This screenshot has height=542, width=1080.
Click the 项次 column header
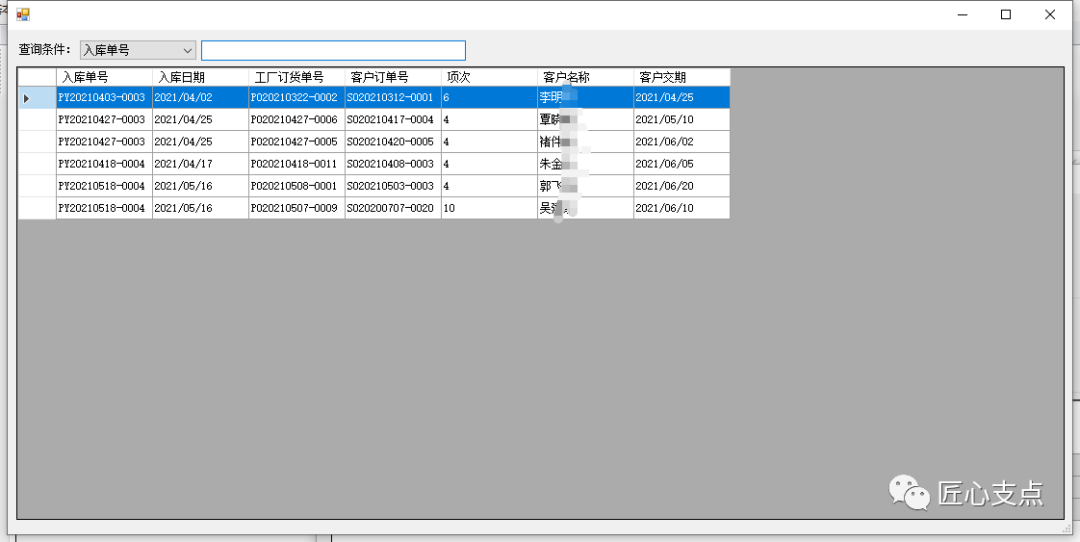(488, 77)
